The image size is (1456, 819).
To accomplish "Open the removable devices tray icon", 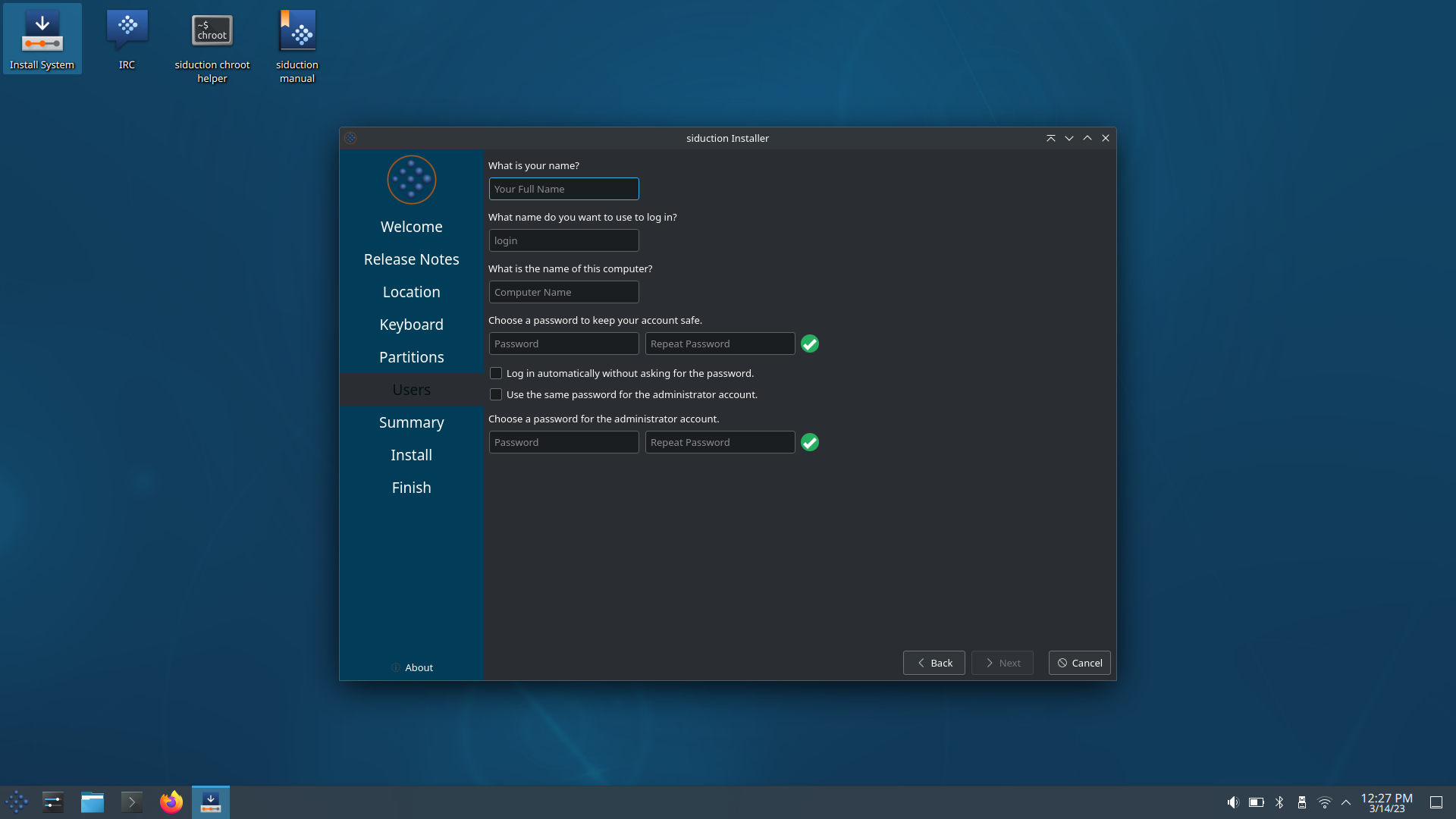I will pyautogui.click(x=1302, y=802).
